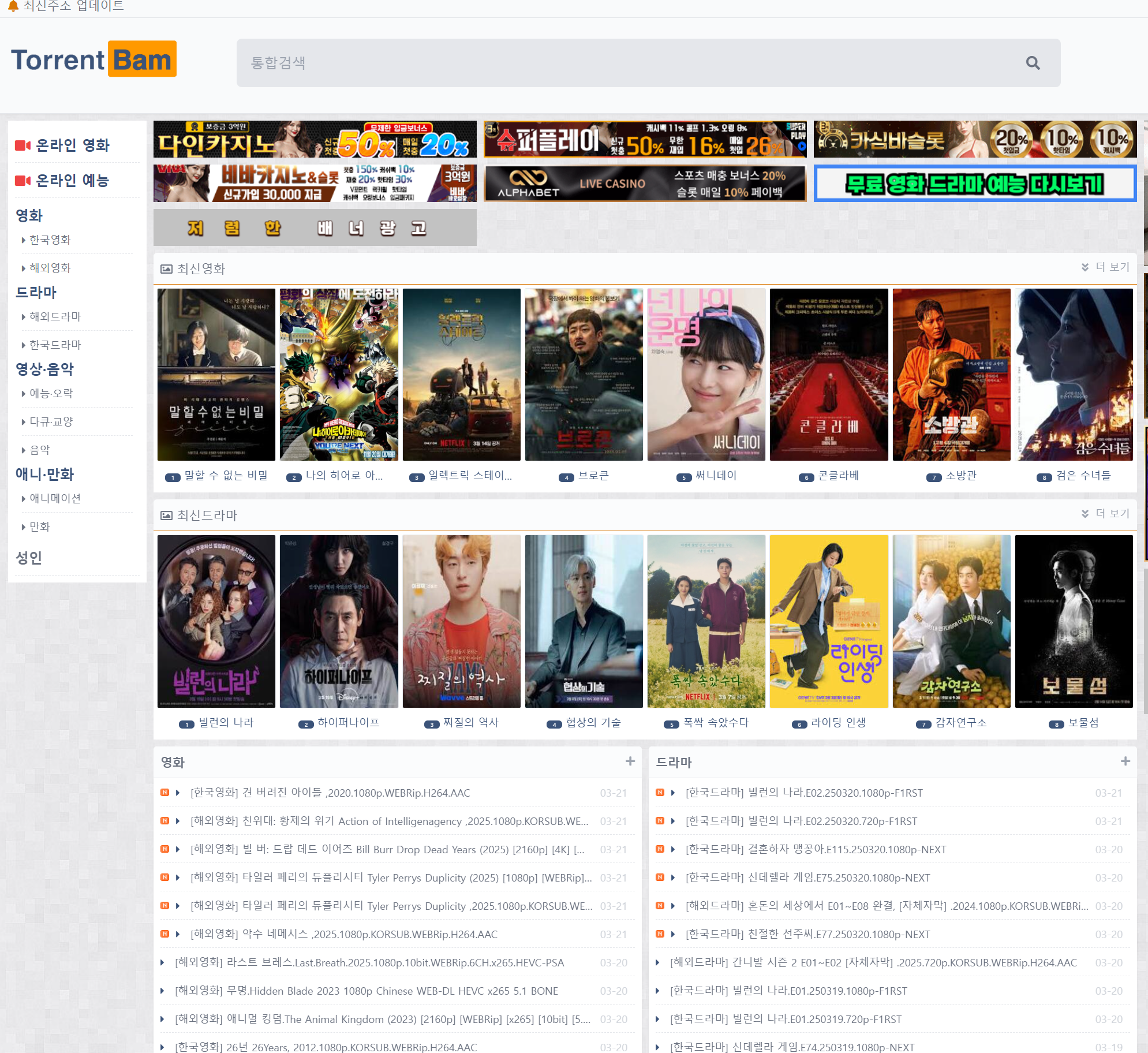Viewport: 1148px width, 1053px height.
Task: Select 영상·음악 section heading in sidebar
Action: click(x=44, y=369)
